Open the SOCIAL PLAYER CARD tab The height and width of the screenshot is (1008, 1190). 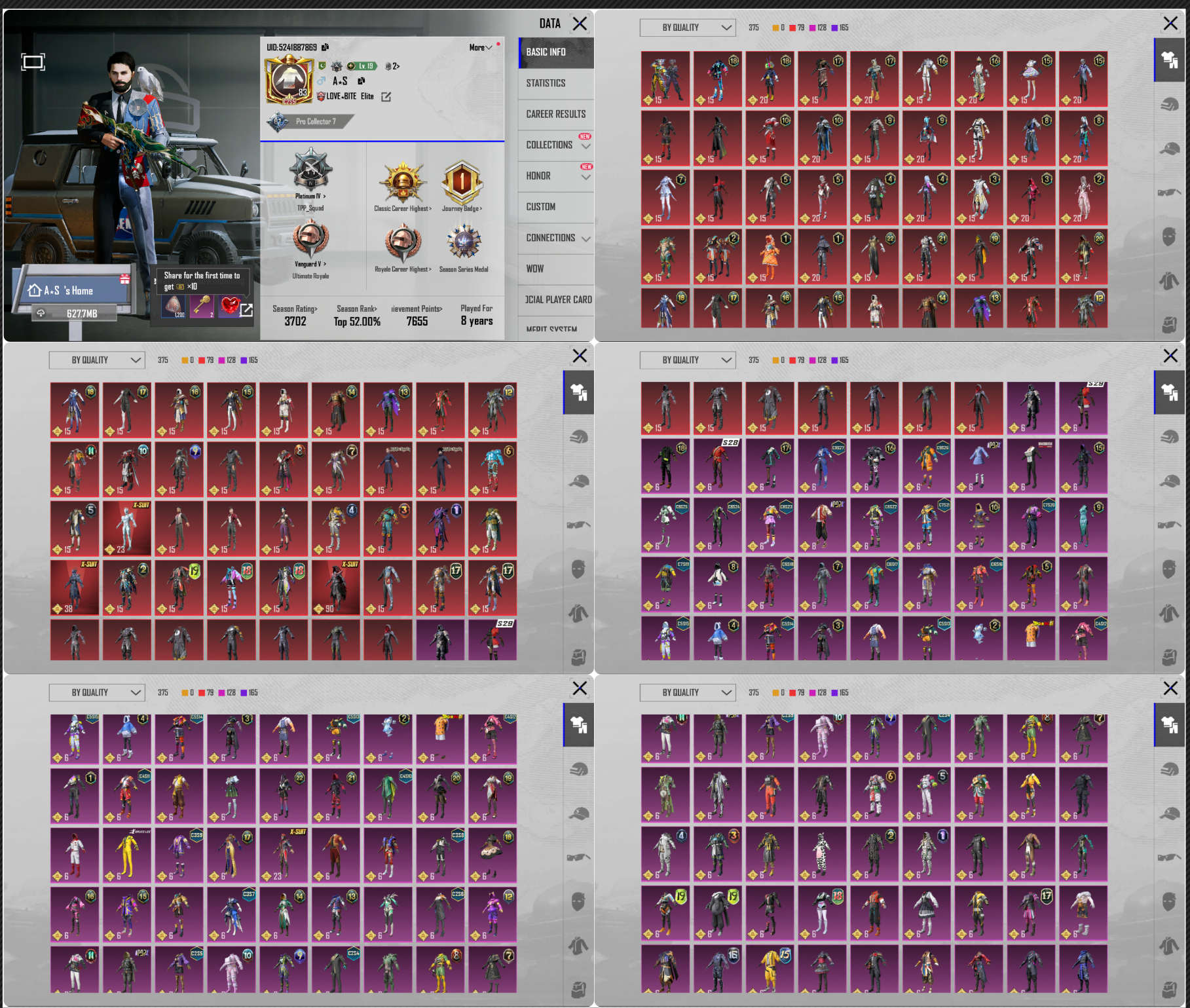click(556, 299)
